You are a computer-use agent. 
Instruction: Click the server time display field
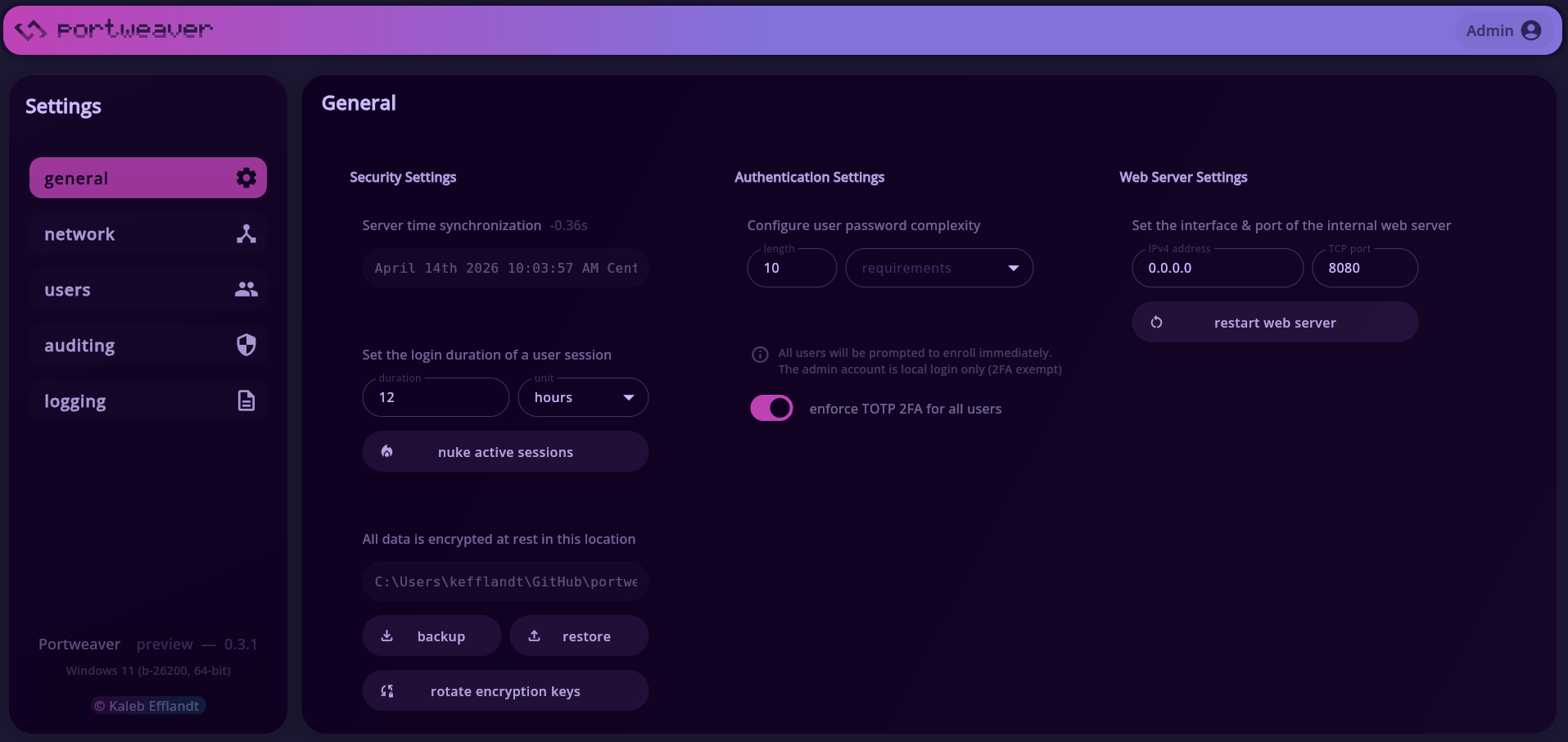(505, 268)
